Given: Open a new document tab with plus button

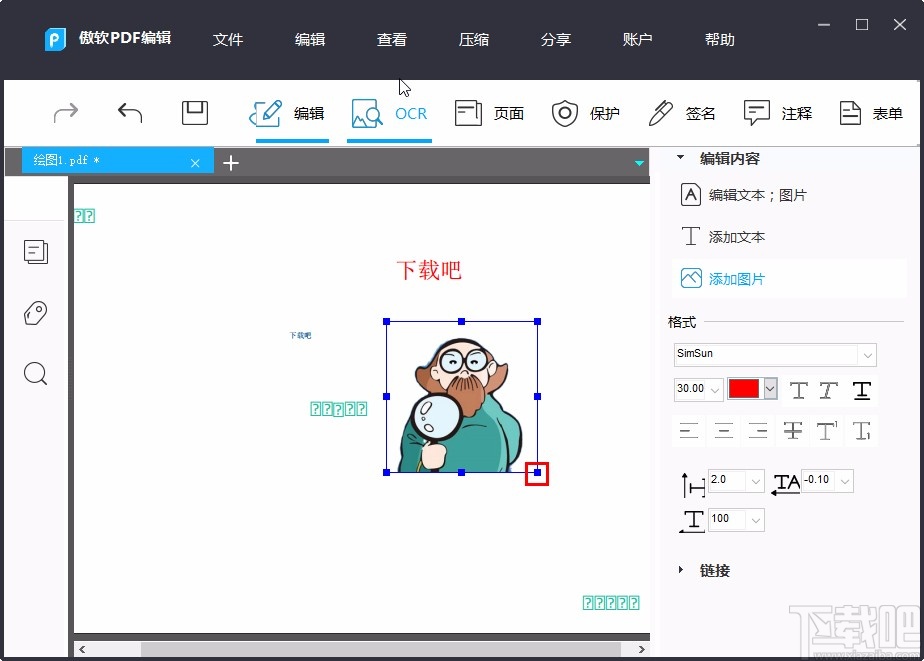Looking at the screenshot, I should coord(231,162).
